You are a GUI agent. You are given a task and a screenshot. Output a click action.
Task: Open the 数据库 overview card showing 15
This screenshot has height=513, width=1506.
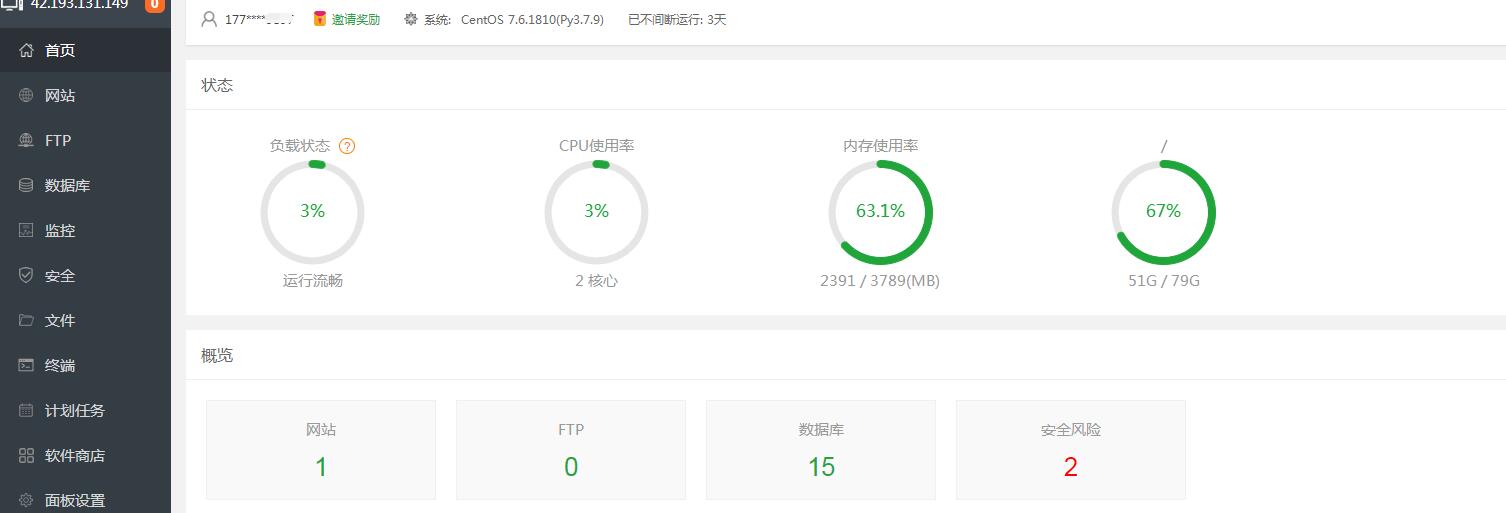820,450
